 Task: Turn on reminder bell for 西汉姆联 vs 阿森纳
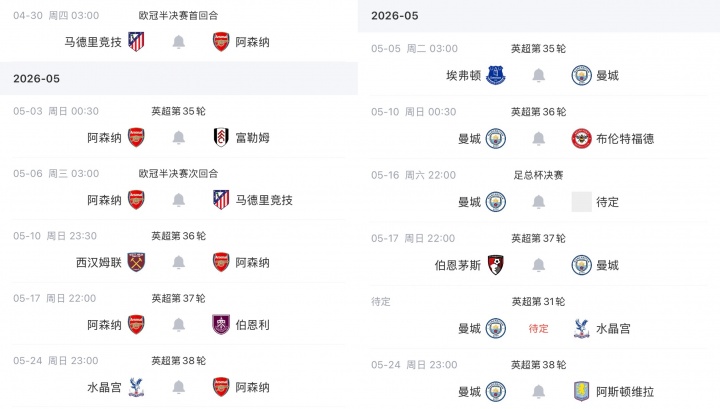[x=179, y=263]
